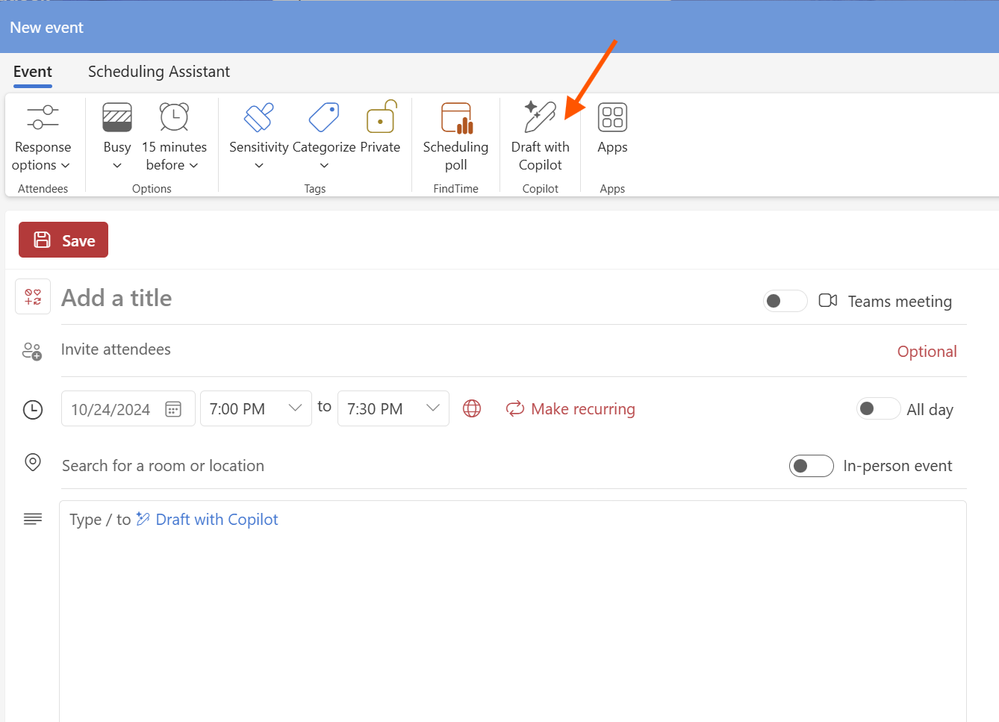Expand the Busy status dropdown
This screenshot has height=722, width=999.
[117, 138]
